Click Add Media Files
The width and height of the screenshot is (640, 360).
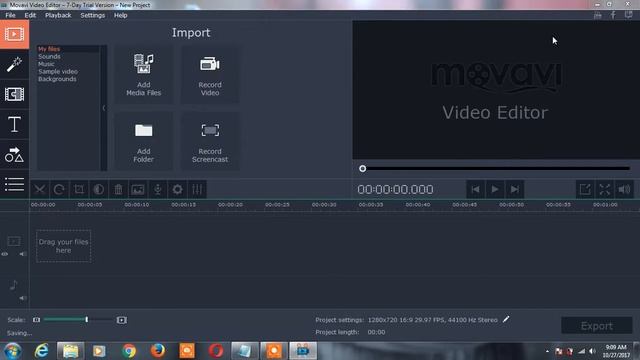tap(144, 75)
